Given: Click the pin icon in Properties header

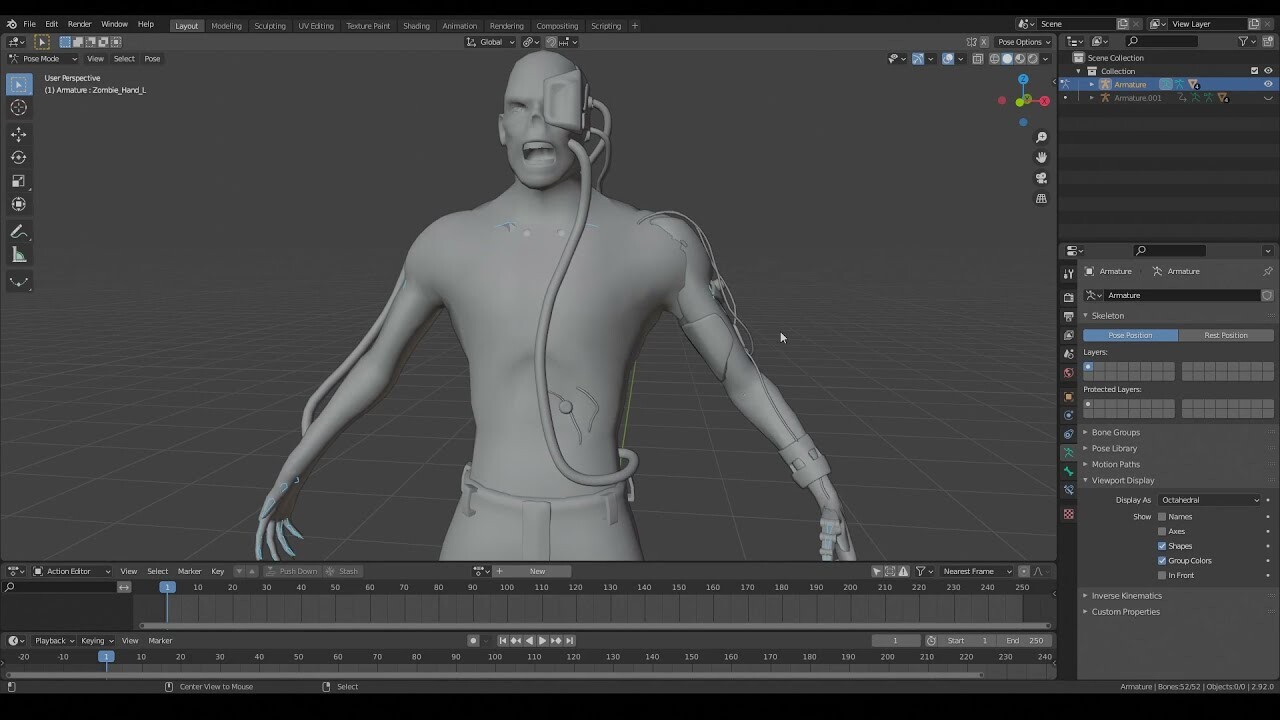Looking at the screenshot, I should [x=1267, y=271].
